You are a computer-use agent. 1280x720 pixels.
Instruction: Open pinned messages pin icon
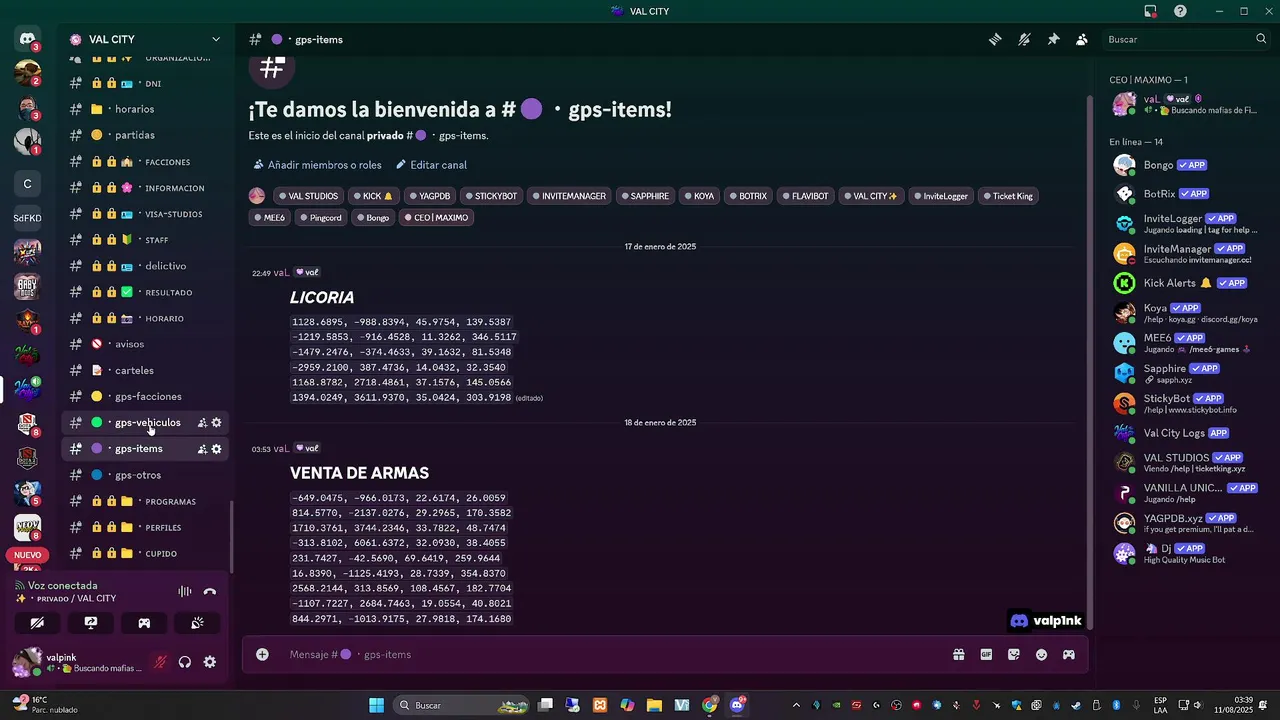(1053, 39)
